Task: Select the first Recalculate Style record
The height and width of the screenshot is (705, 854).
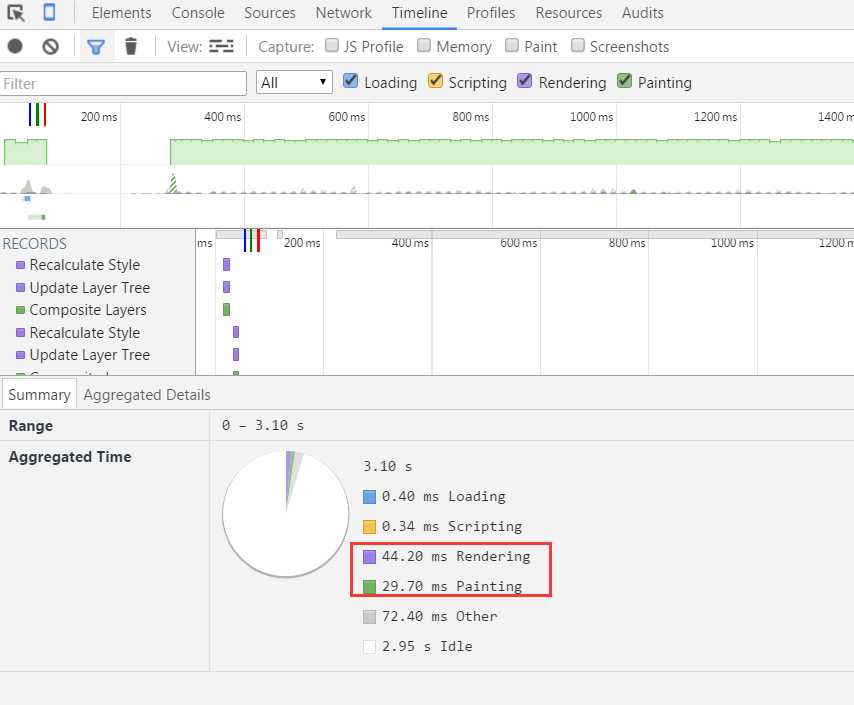Action: pyautogui.click(x=84, y=265)
